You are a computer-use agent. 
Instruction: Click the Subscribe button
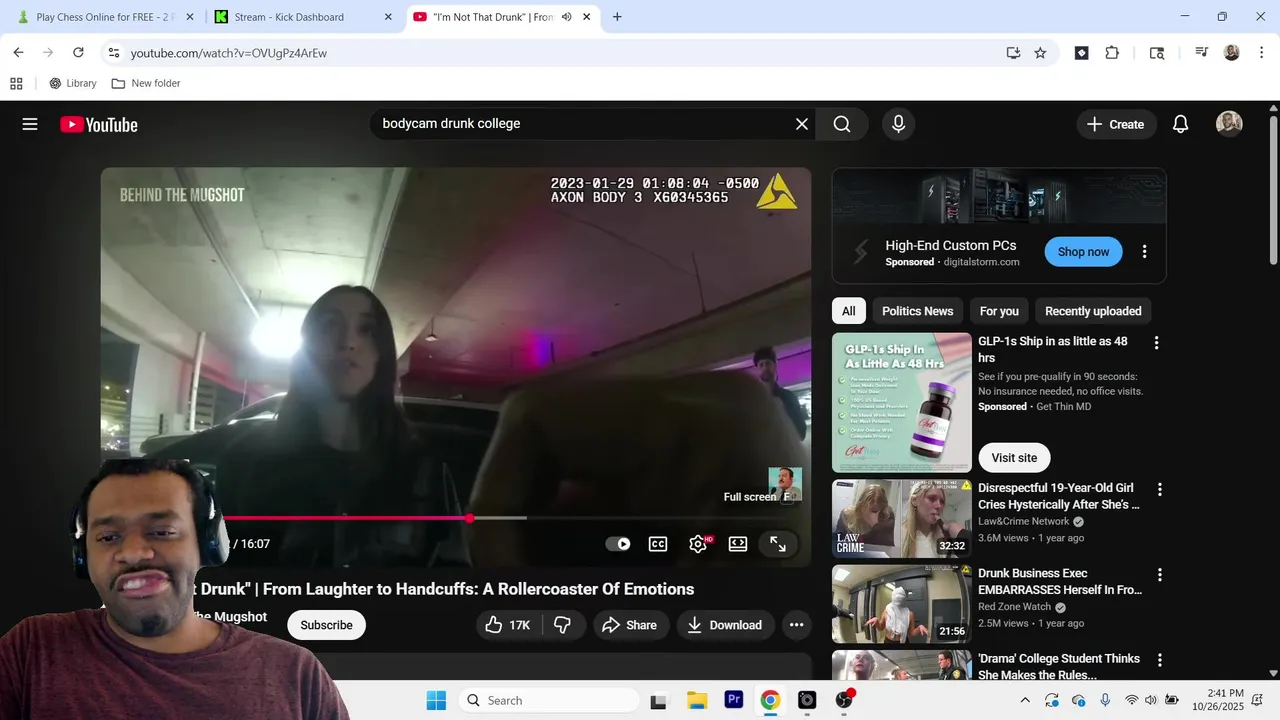coord(326,625)
